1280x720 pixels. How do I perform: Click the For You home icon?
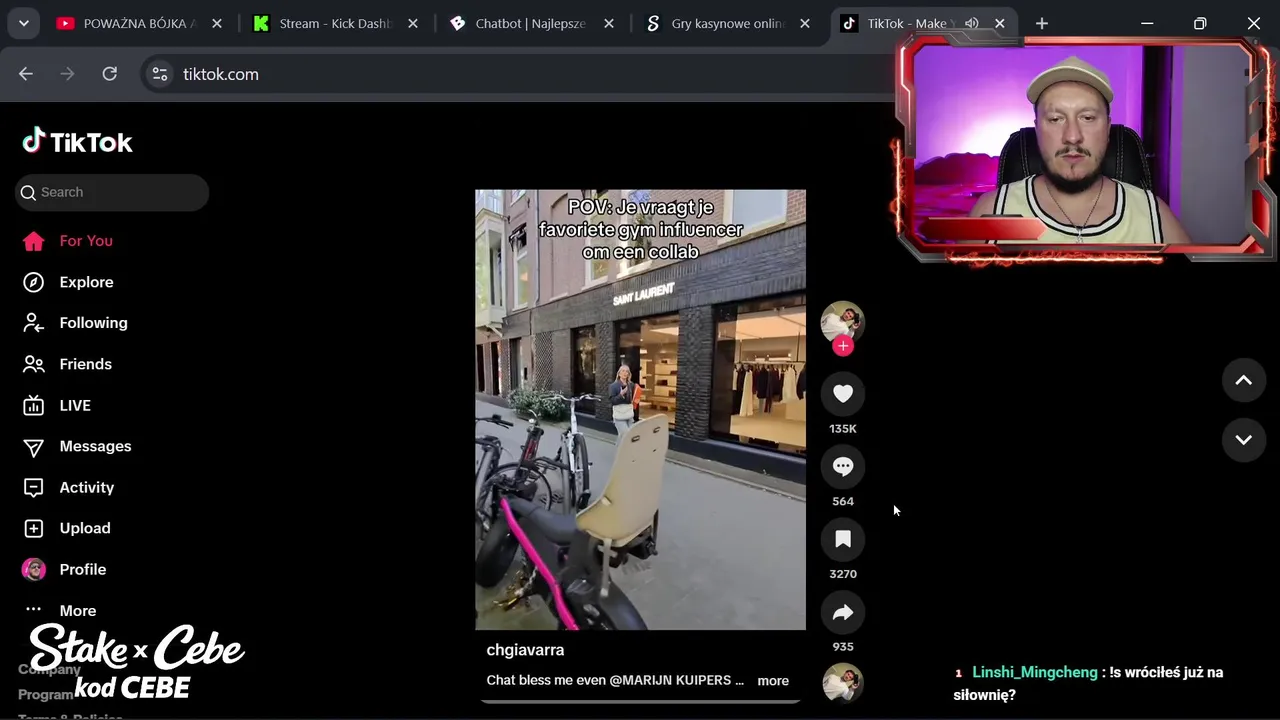pos(34,241)
